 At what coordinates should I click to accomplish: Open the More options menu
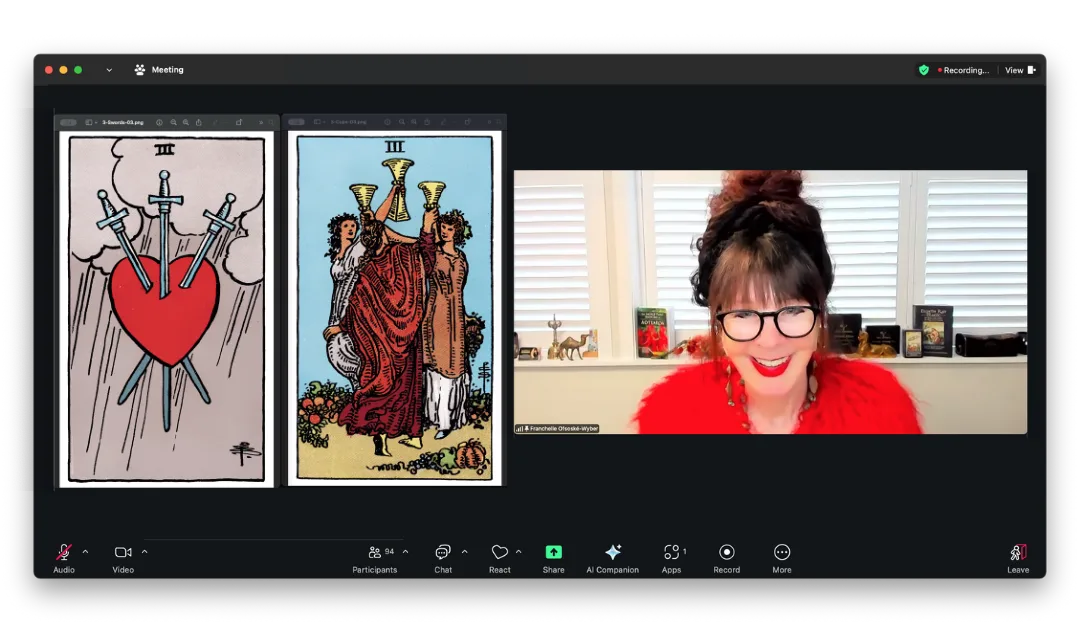click(x=782, y=553)
